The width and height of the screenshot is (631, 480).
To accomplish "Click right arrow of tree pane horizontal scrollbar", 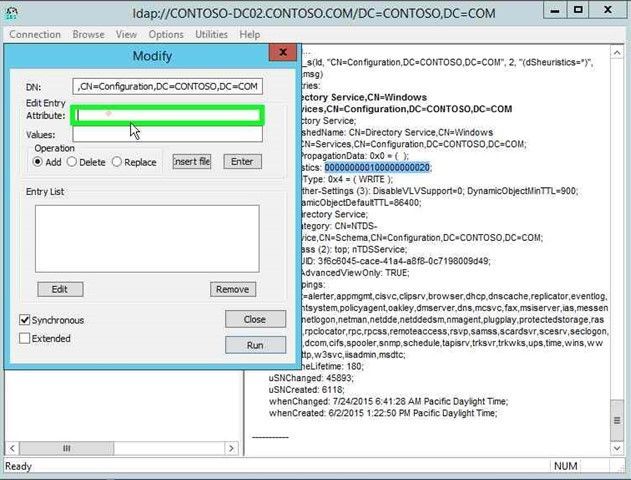I will (x=231, y=448).
